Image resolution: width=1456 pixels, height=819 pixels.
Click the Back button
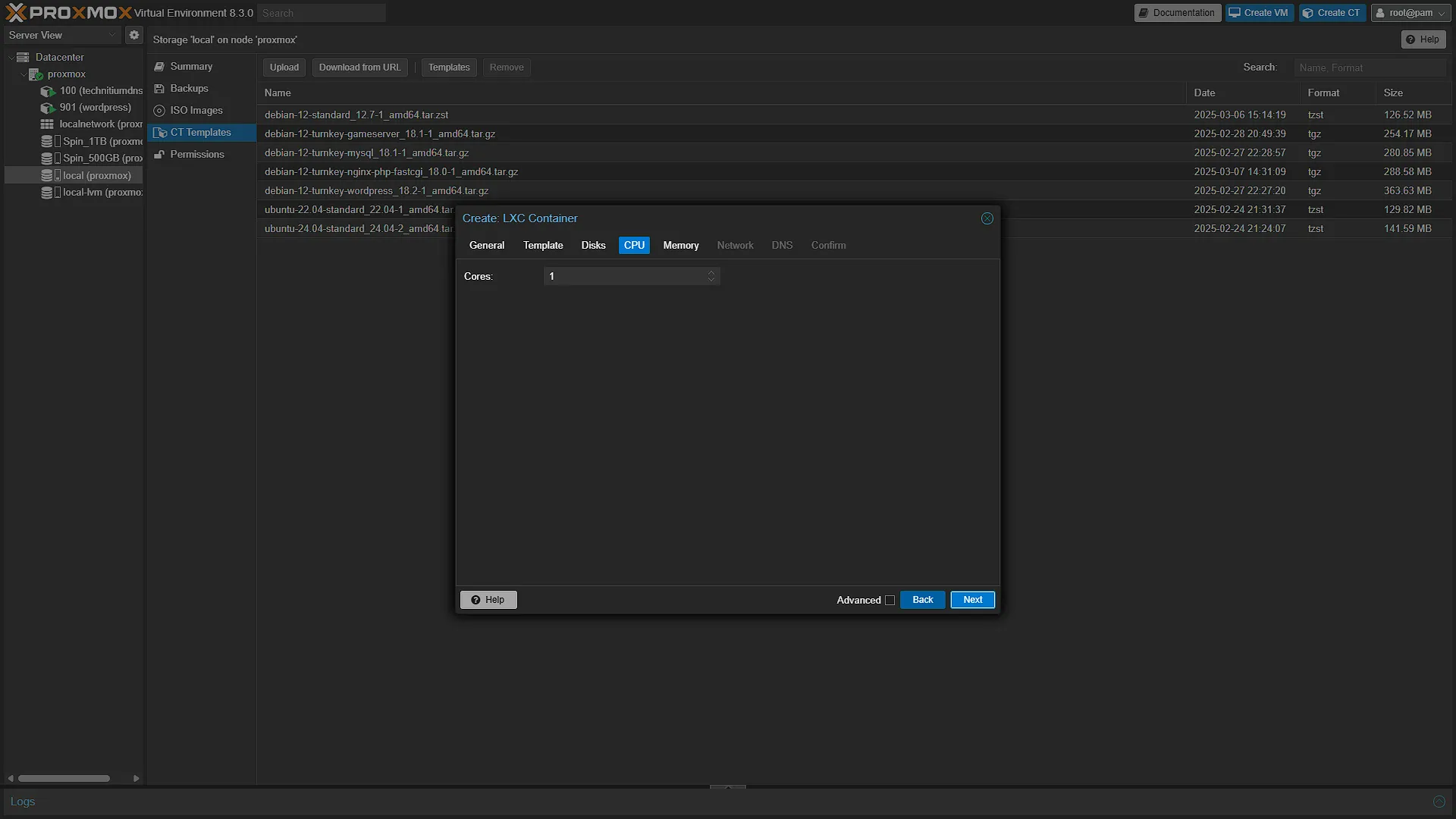[923, 600]
